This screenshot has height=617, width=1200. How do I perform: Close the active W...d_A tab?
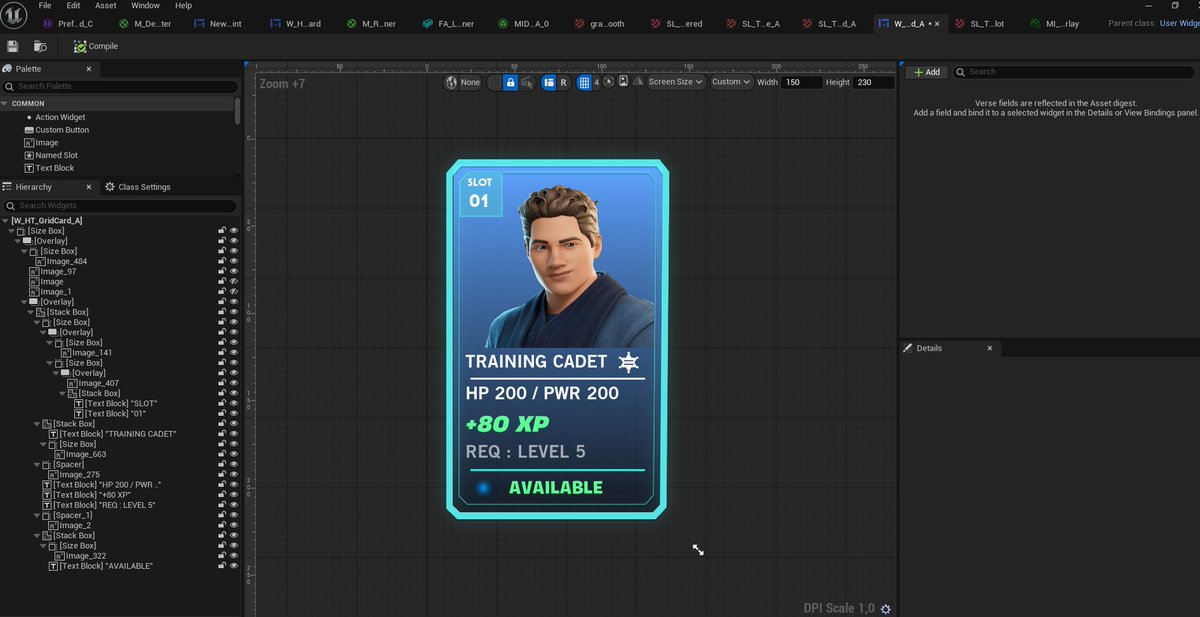click(x=937, y=23)
